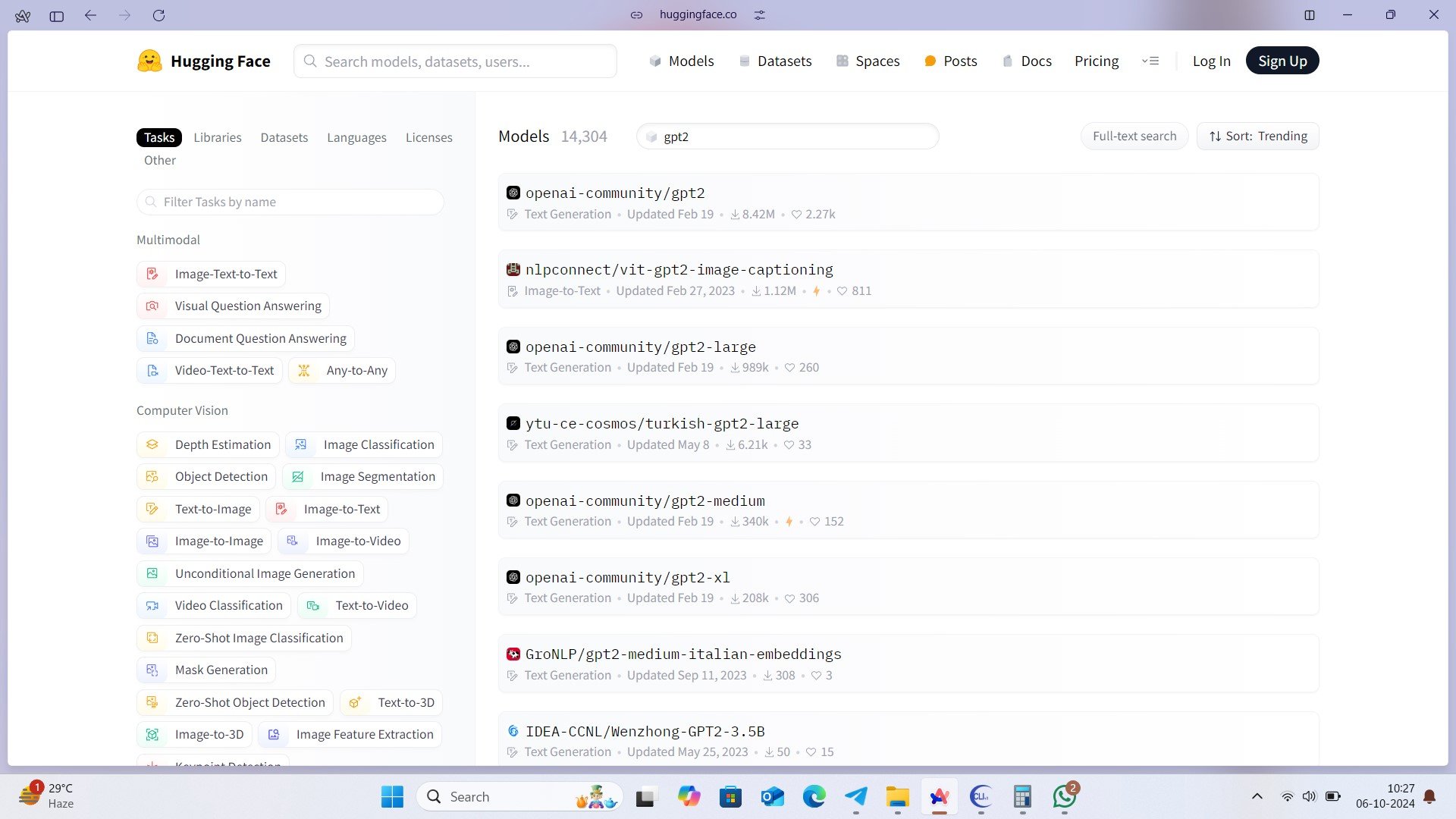
Task: Open Posts in top navigation
Action: tap(951, 61)
